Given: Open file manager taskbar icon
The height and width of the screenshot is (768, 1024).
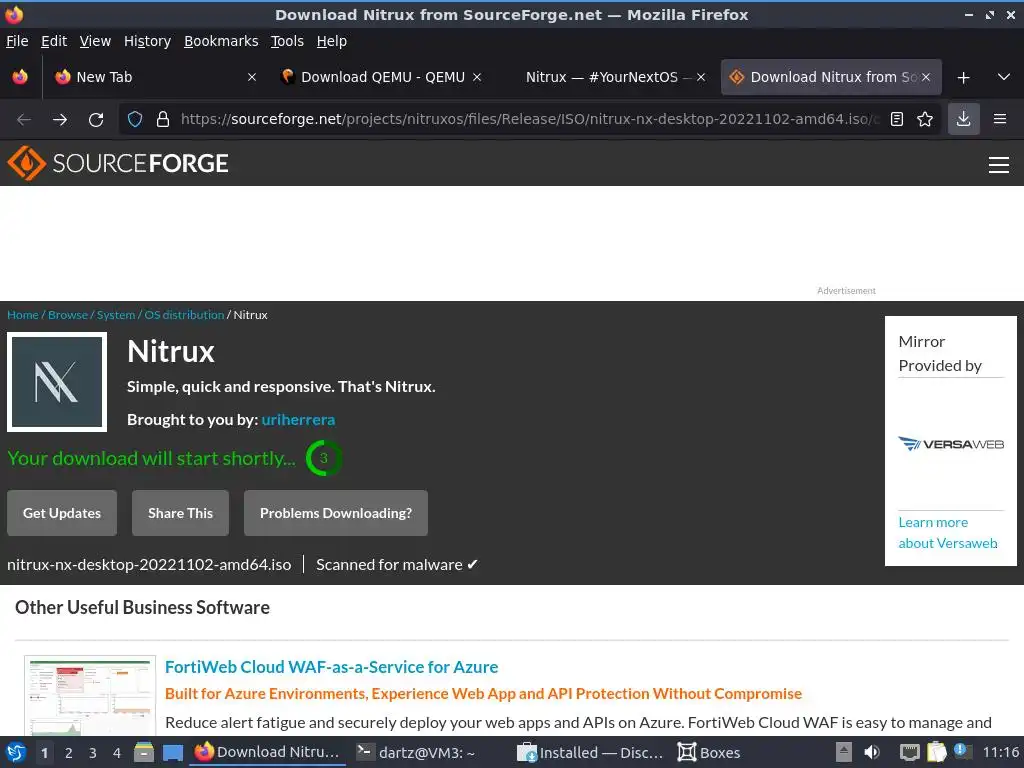Looking at the screenshot, I should [x=144, y=753].
